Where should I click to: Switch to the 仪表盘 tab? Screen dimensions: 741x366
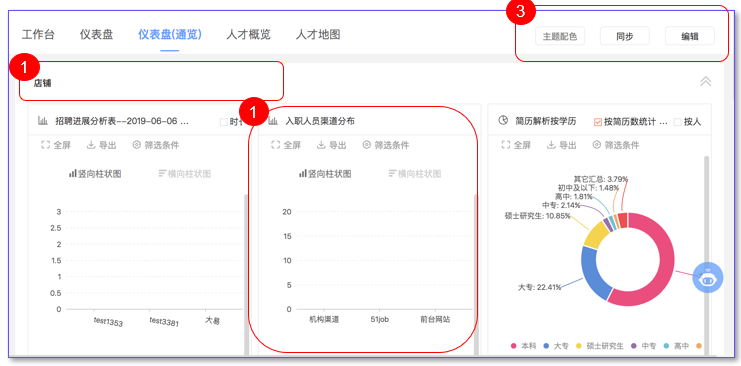point(96,35)
